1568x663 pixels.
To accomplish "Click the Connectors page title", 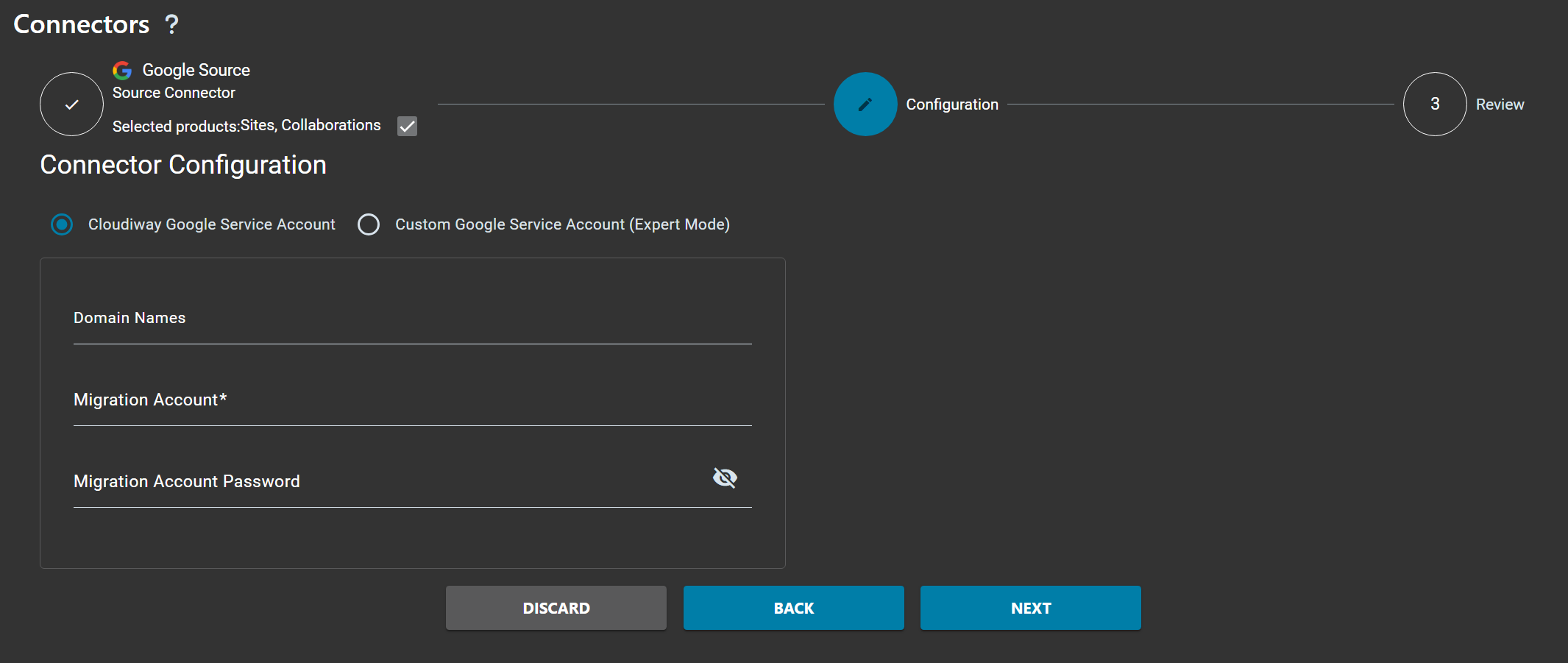I will (x=82, y=24).
